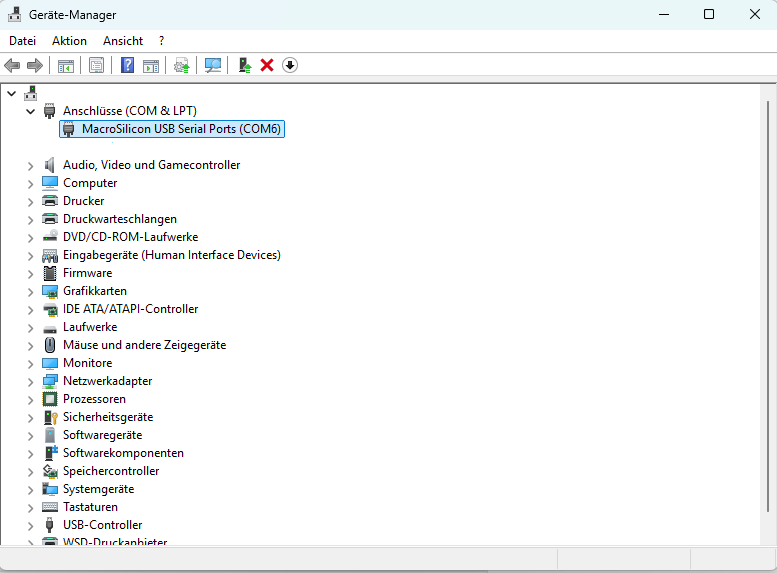The image size is (777, 573).
Task: Expand the Grafikkarten category
Action: pos(30,291)
